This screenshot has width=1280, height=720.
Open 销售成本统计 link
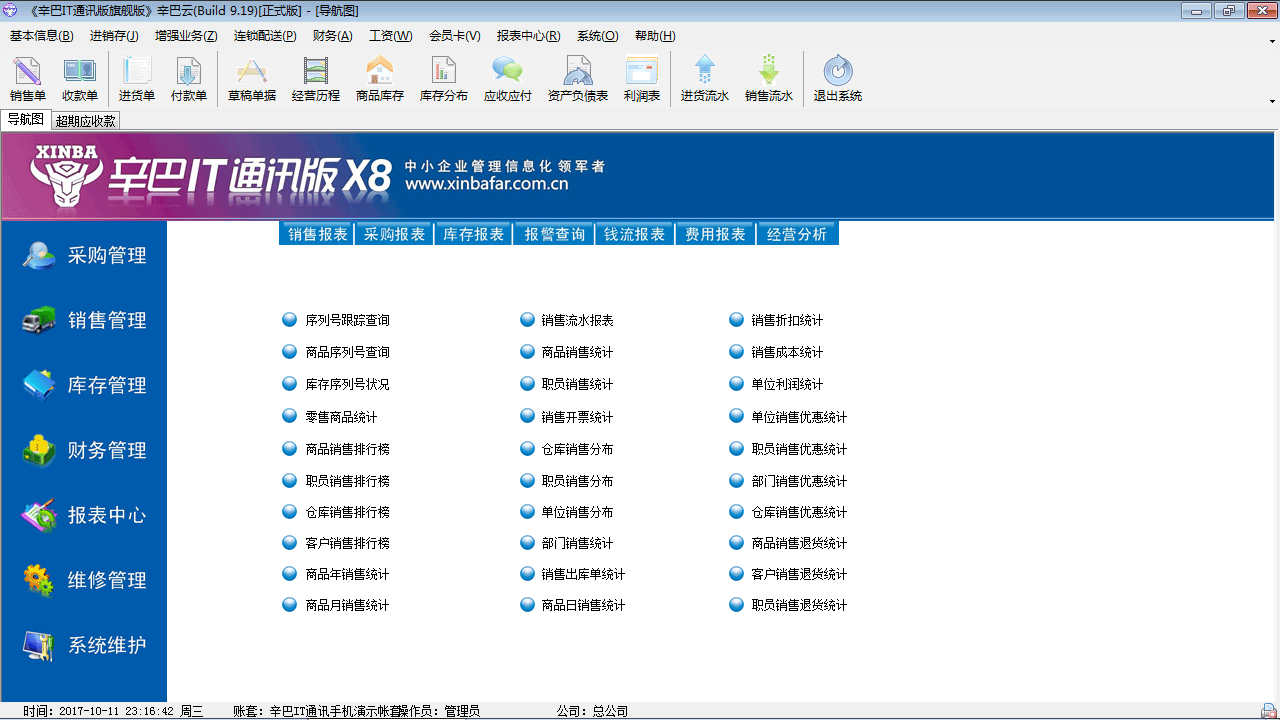click(787, 353)
